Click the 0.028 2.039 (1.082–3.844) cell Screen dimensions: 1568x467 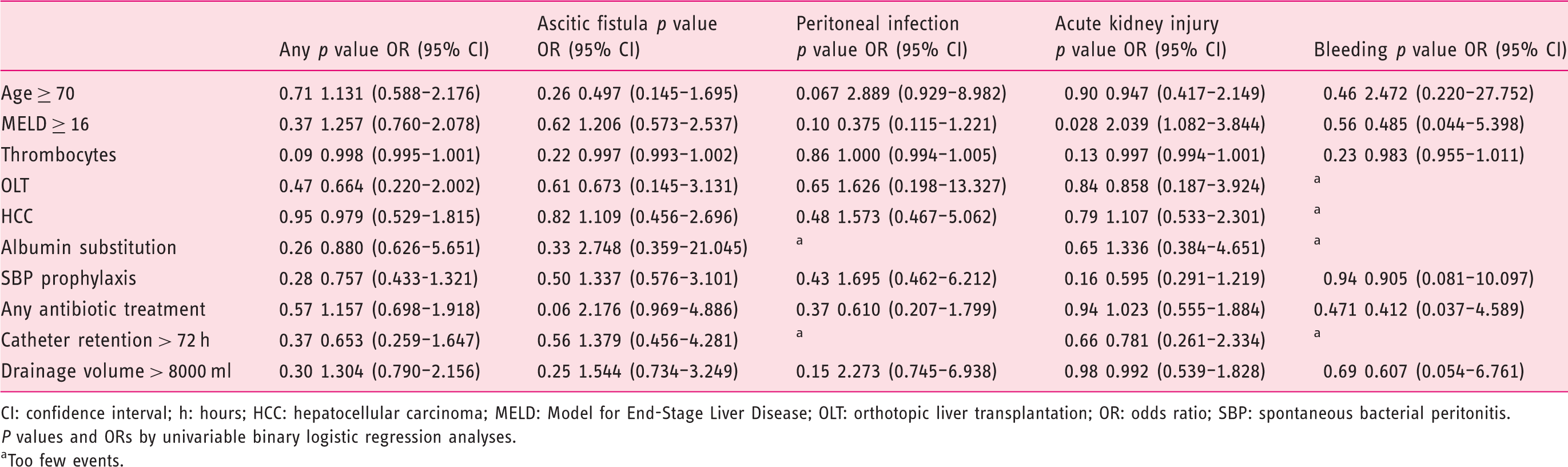[1160, 124]
